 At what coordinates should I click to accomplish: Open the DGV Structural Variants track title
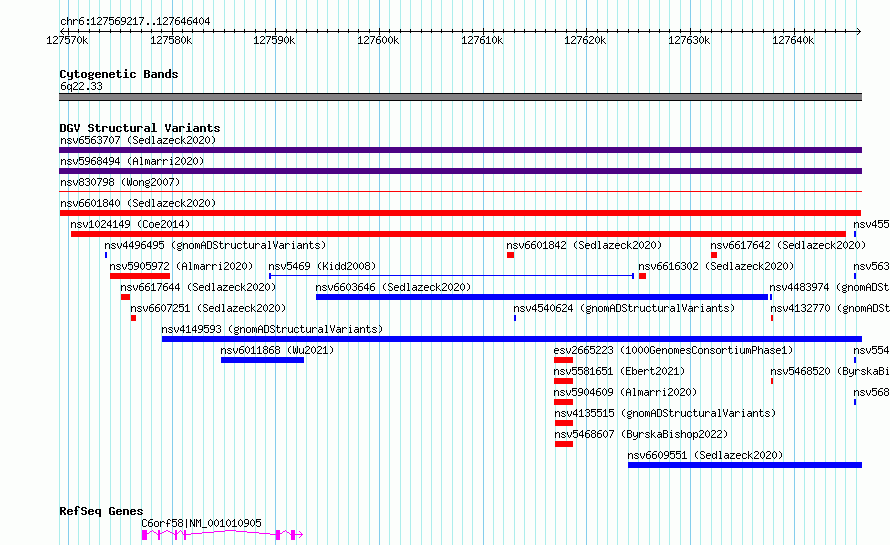[140, 128]
